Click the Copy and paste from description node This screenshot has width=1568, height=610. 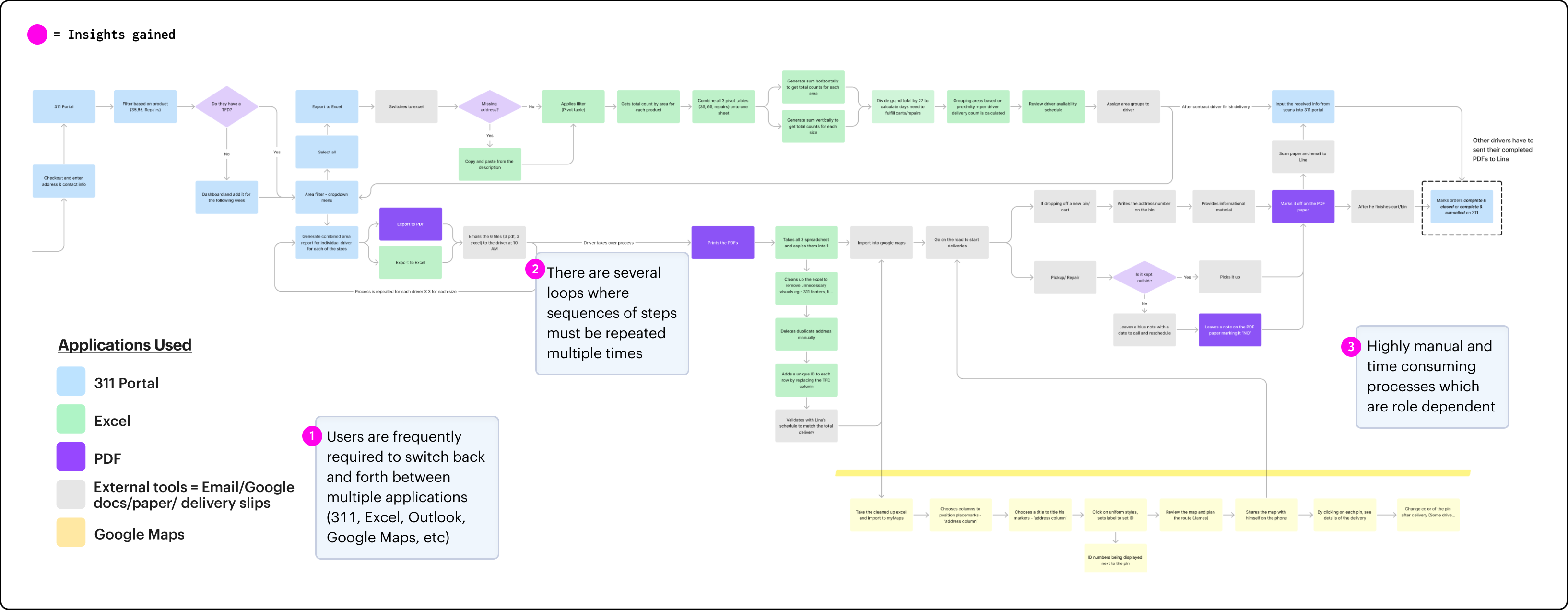(x=489, y=164)
